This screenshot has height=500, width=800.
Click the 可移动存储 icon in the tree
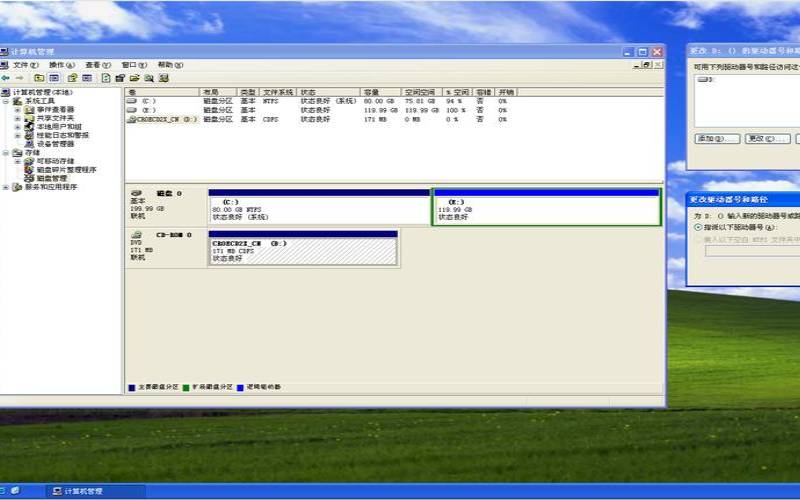[x=30, y=161]
